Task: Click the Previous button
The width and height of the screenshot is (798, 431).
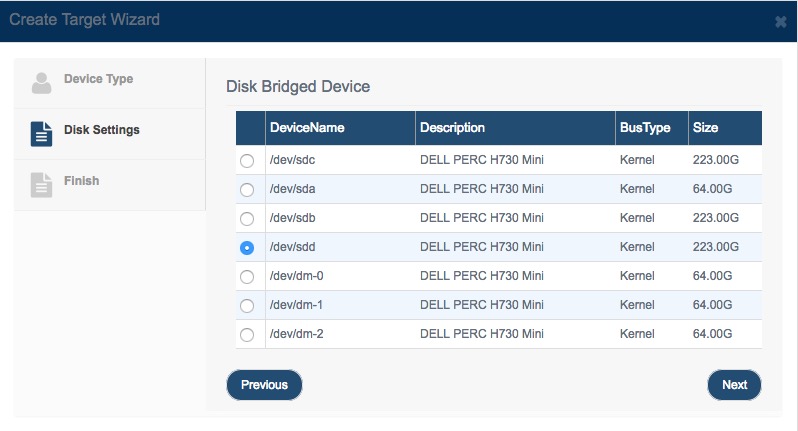Action: (x=264, y=385)
